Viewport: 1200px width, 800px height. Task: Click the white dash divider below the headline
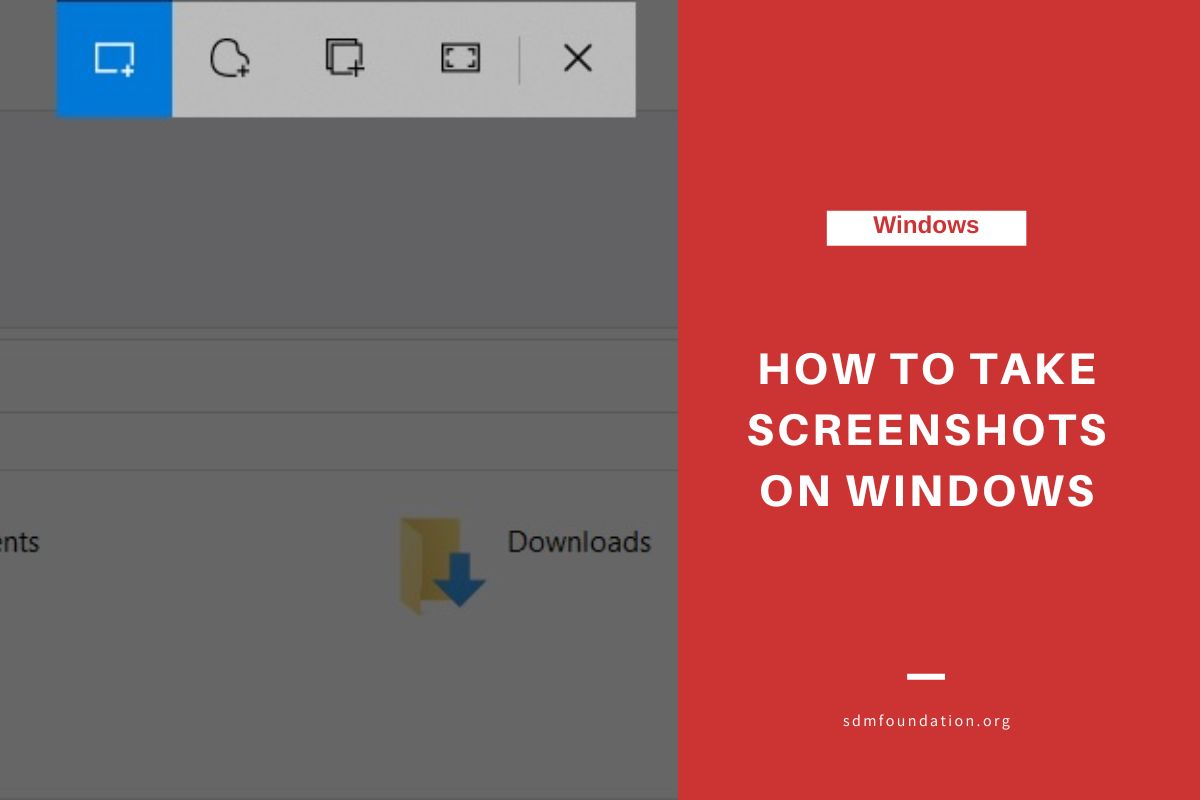tap(927, 674)
